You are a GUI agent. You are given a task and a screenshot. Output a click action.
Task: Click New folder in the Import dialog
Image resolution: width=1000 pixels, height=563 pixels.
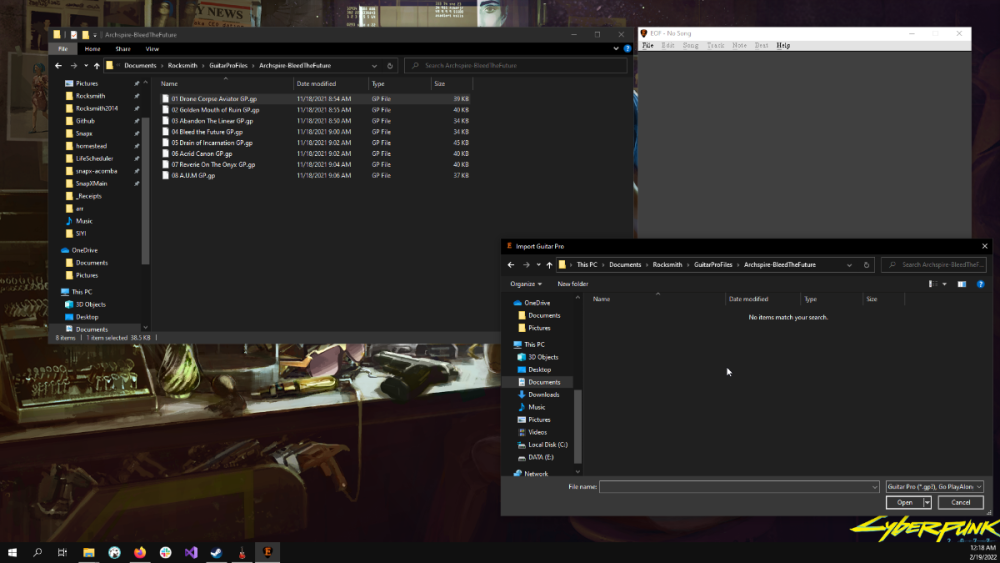coord(573,284)
